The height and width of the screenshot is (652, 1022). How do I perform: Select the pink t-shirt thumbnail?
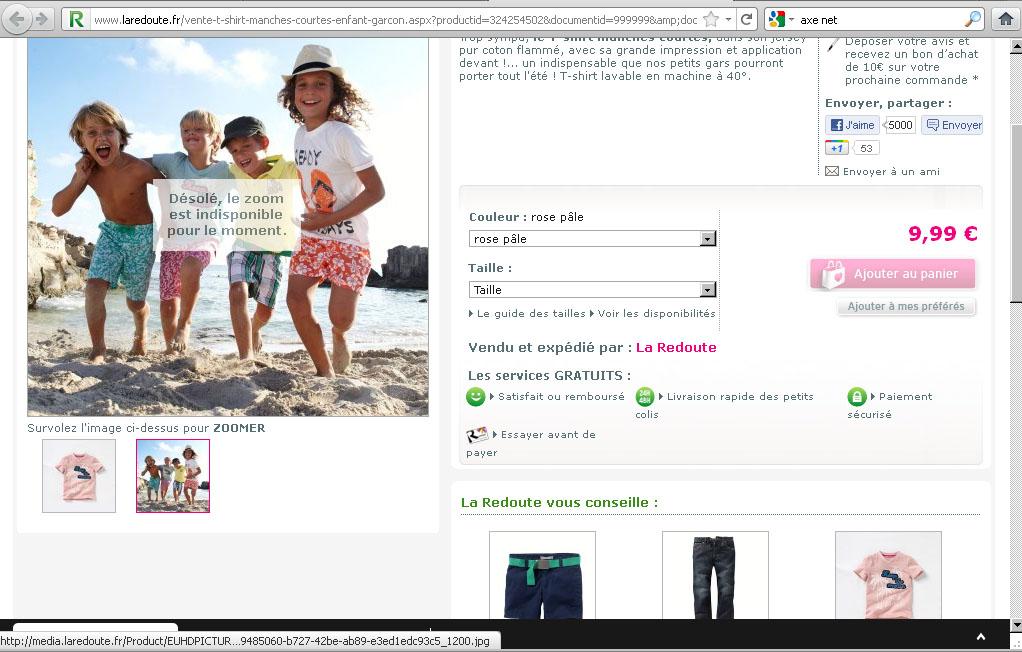click(78, 476)
